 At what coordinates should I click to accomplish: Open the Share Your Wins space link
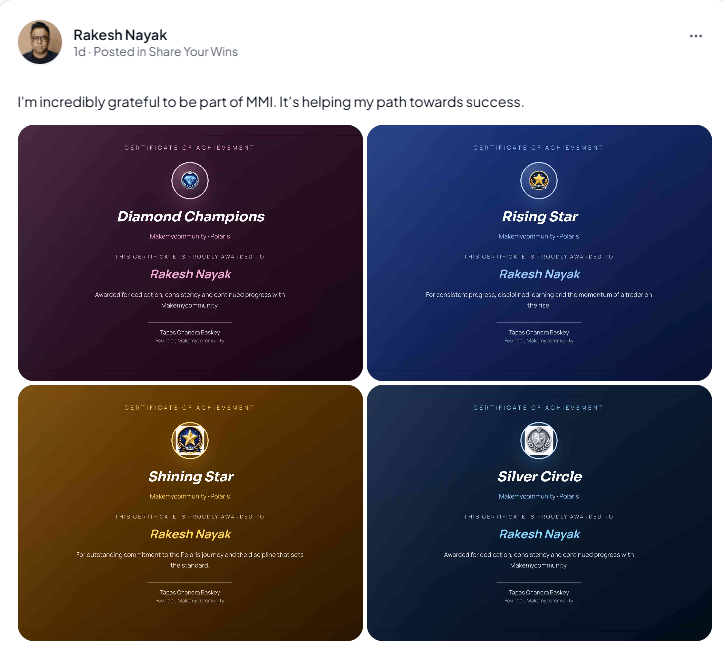(x=193, y=52)
